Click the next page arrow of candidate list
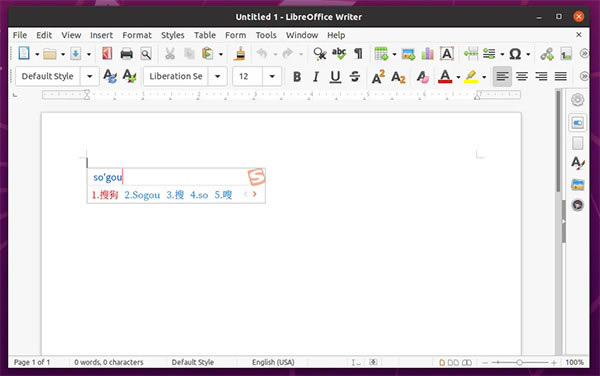 [x=254, y=194]
